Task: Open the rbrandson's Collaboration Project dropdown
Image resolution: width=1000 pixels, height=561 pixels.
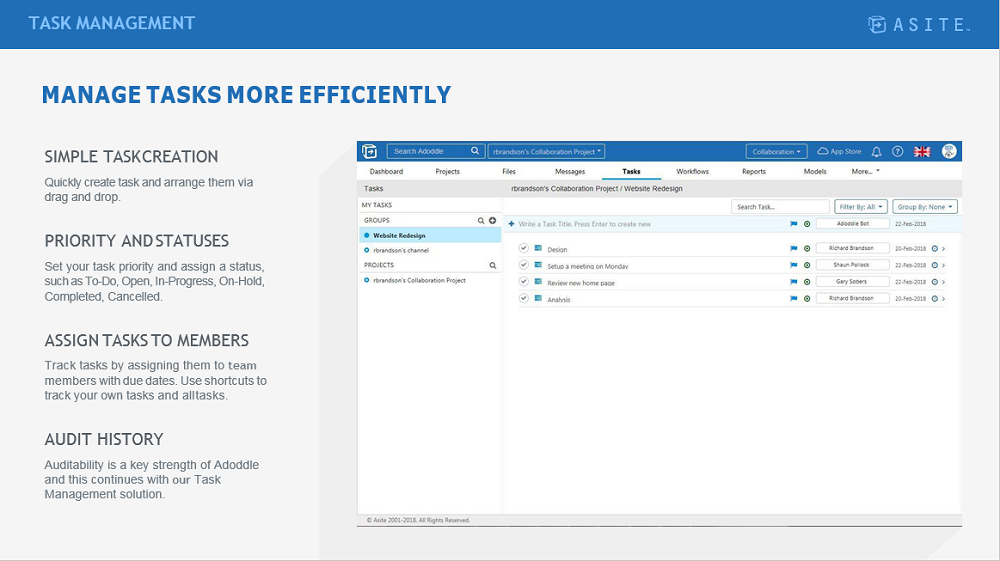Action: click(547, 152)
